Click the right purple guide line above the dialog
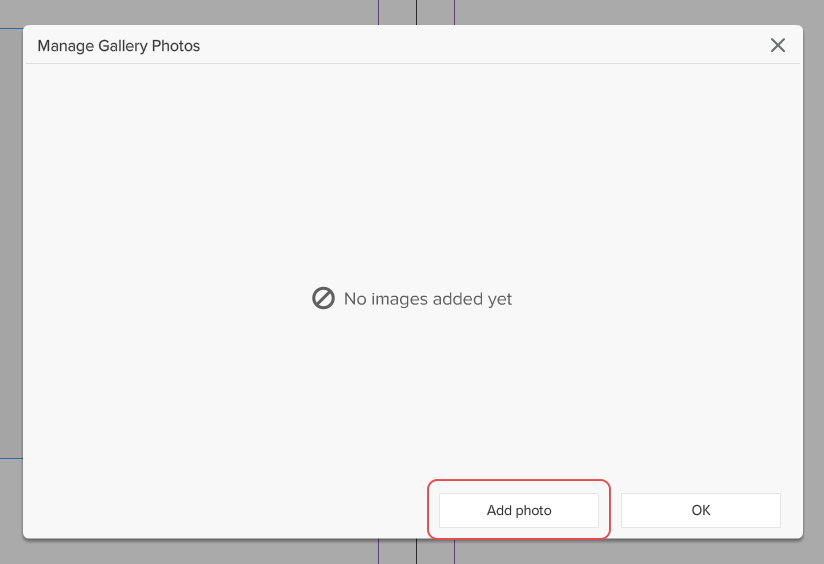Viewport: 824px width, 564px height. pyautogui.click(x=454, y=11)
